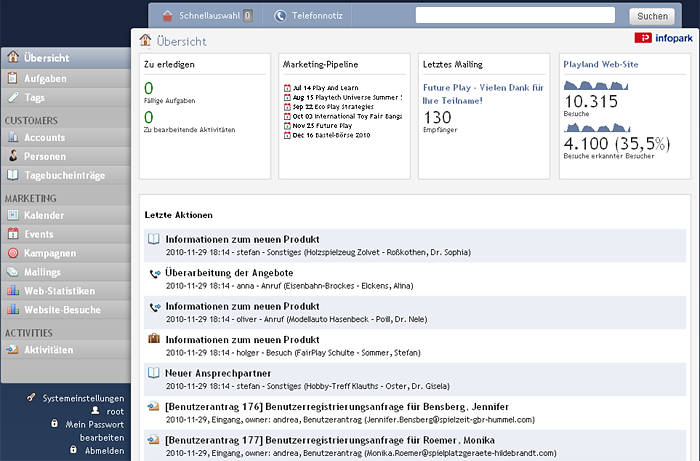Open the Future Play mailing link
This screenshot has height=461, width=700.
483,94
